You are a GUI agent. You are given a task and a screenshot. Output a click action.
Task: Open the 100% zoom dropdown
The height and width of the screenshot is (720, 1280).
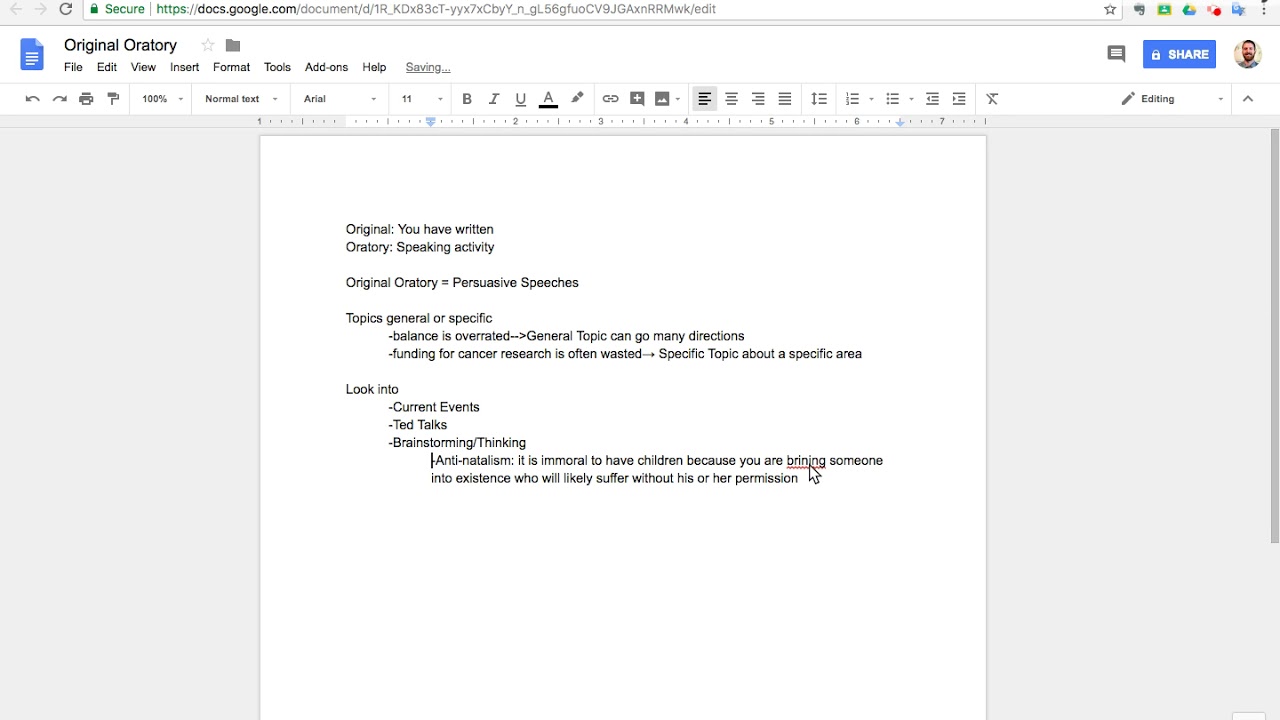point(162,99)
